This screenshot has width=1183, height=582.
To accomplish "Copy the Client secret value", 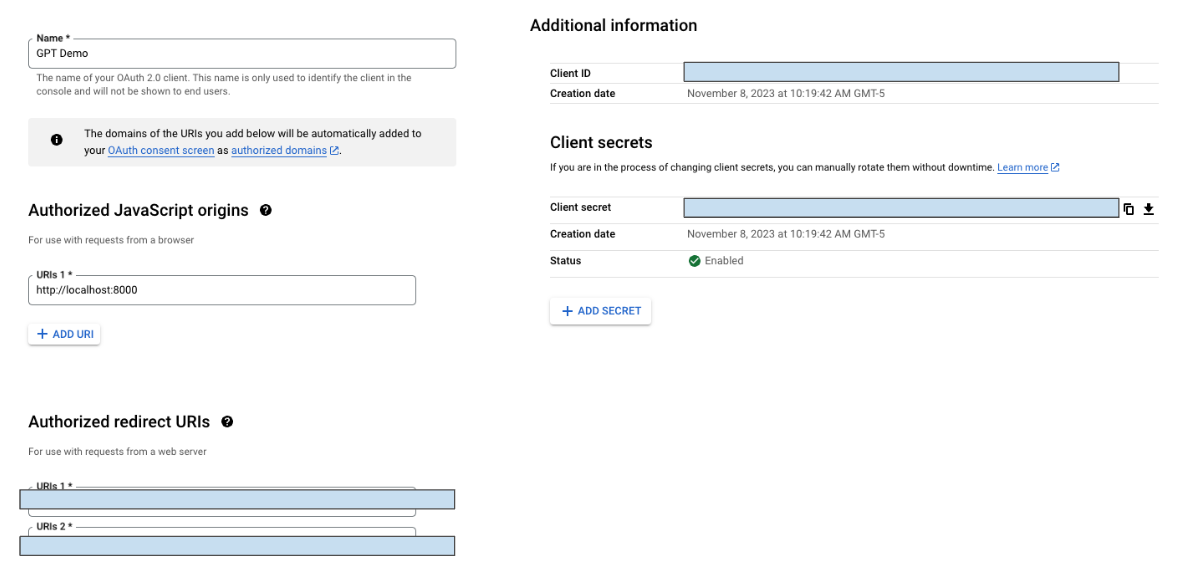I will [1129, 207].
